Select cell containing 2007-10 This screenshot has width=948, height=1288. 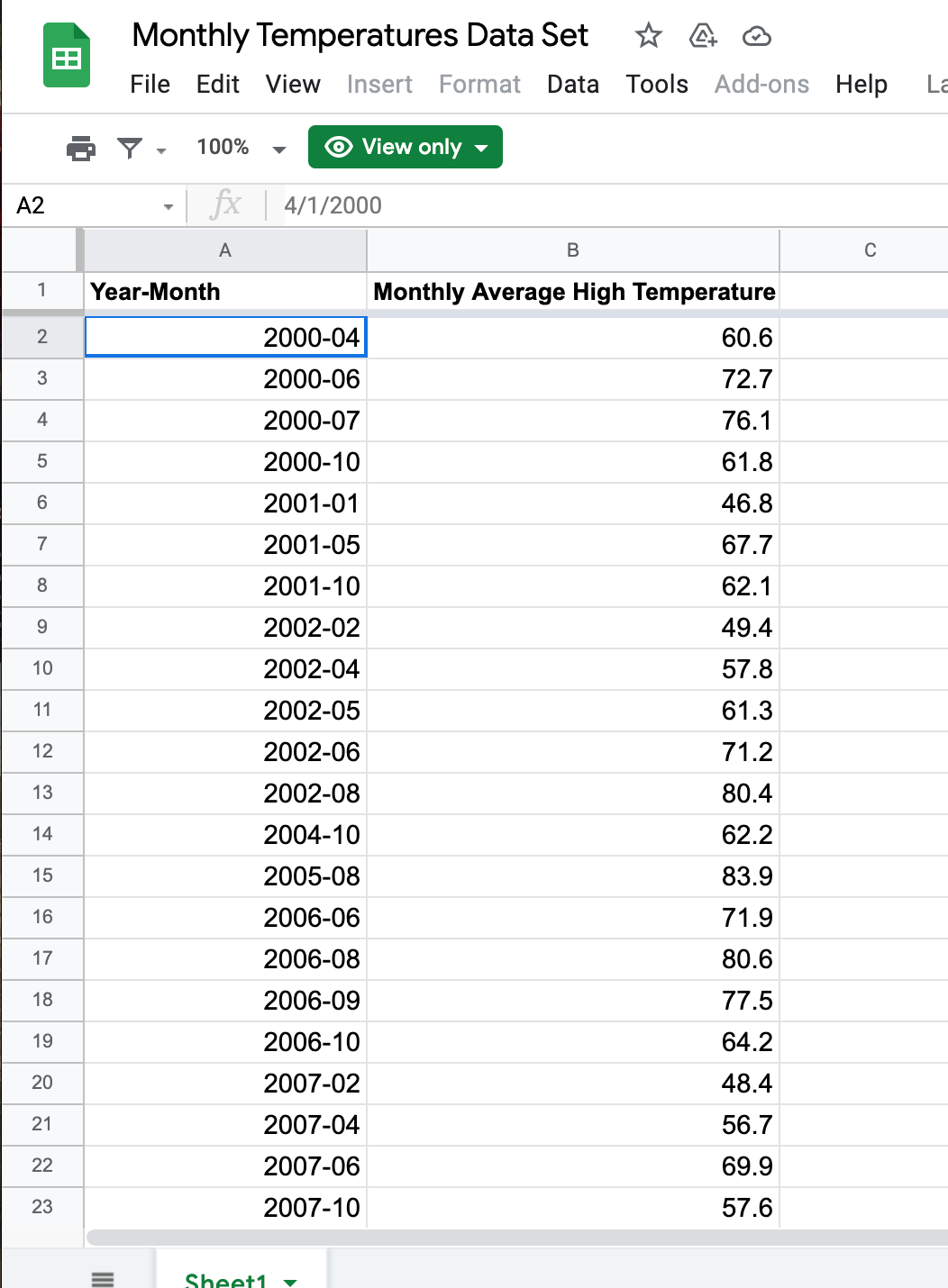click(x=225, y=1208)
